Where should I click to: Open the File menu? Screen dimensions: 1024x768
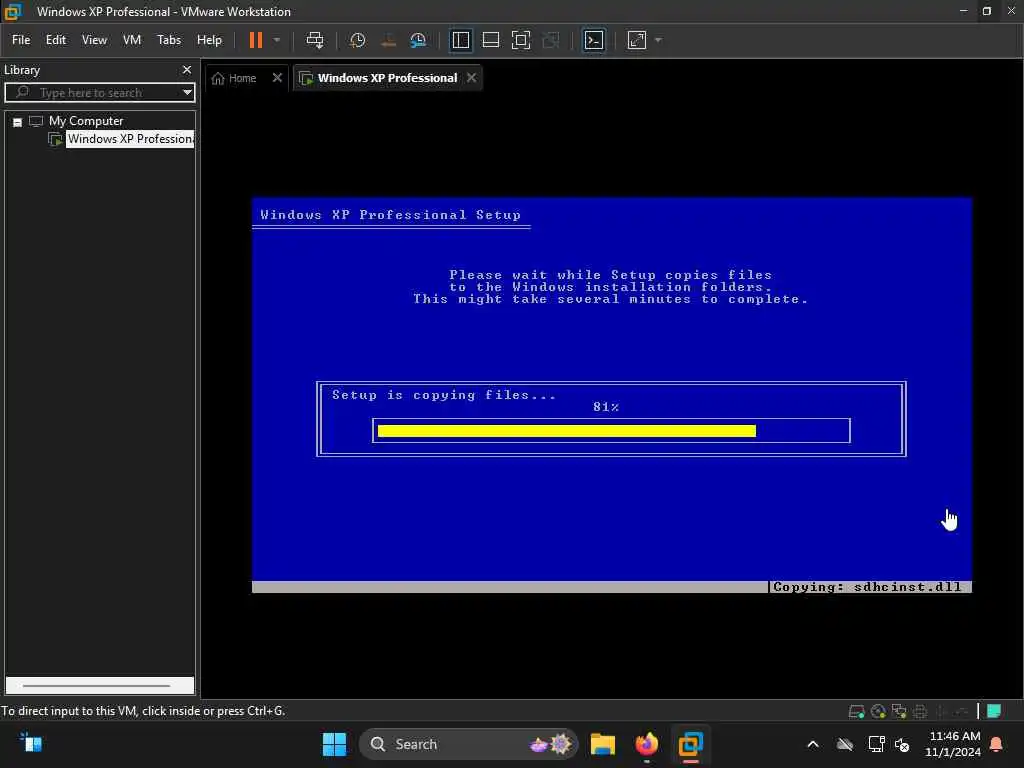coord(21,40)
